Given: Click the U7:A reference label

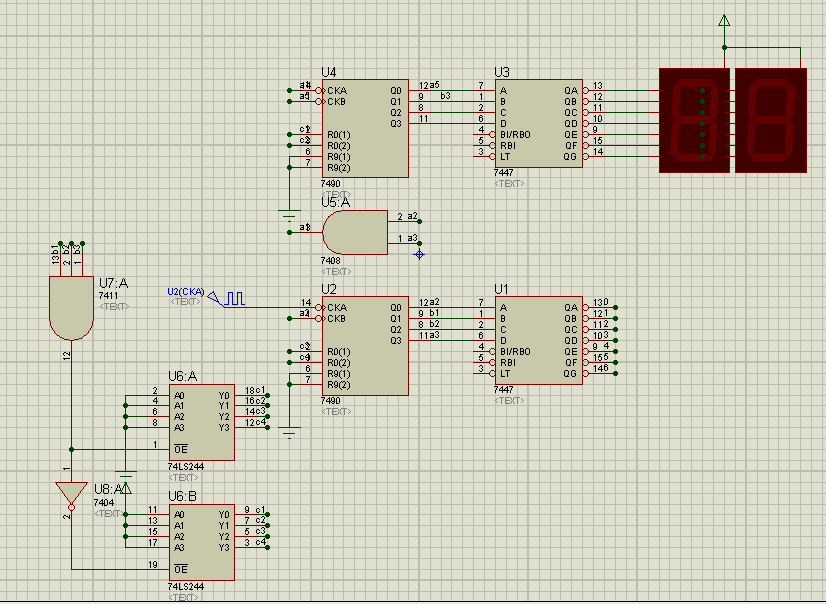Looking at the screenshot, I should click(113, 283).
